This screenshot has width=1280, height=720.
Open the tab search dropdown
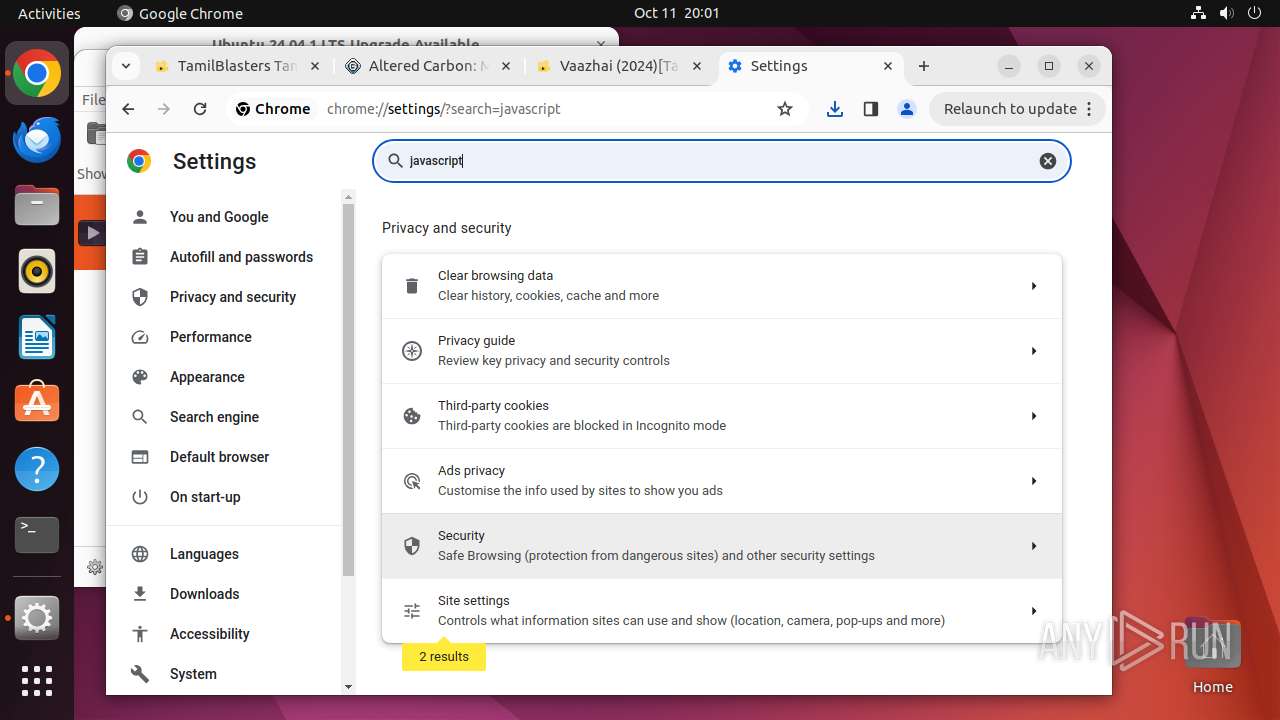[x=125, y=66]
